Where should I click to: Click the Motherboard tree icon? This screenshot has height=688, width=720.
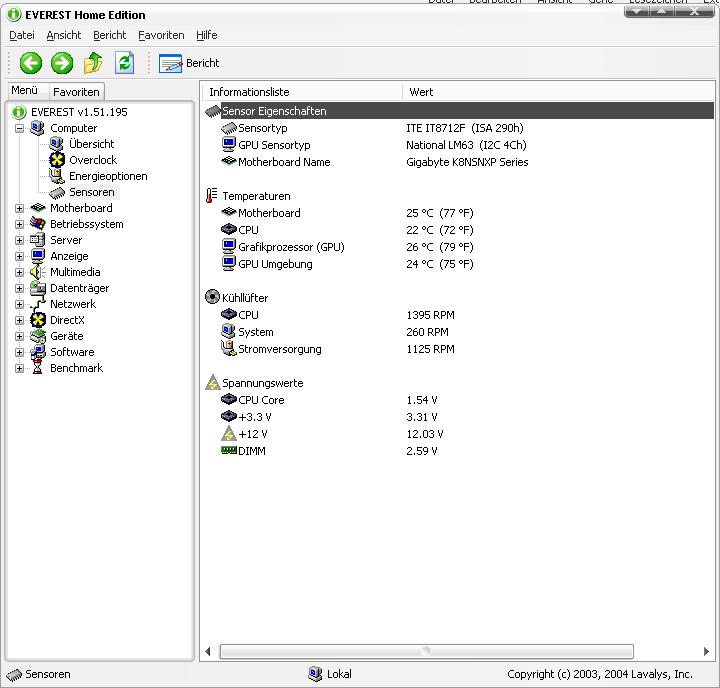pos(38,208)
